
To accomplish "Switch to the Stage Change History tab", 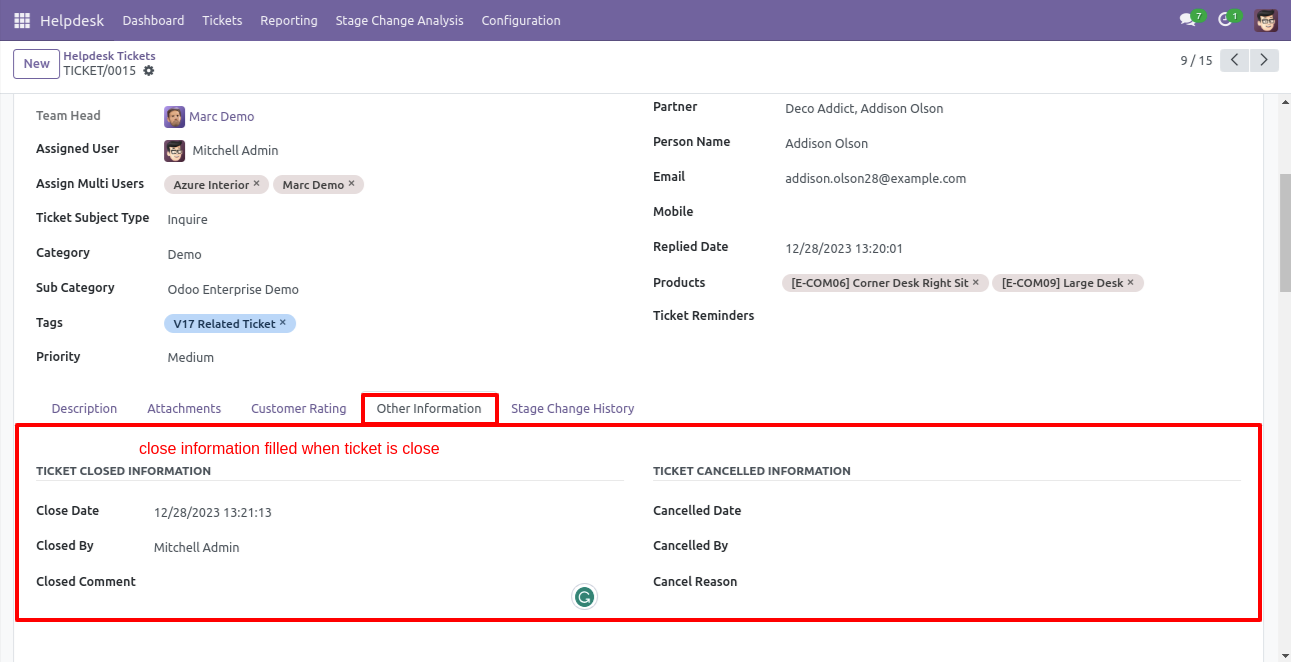I will coord(572,409).
